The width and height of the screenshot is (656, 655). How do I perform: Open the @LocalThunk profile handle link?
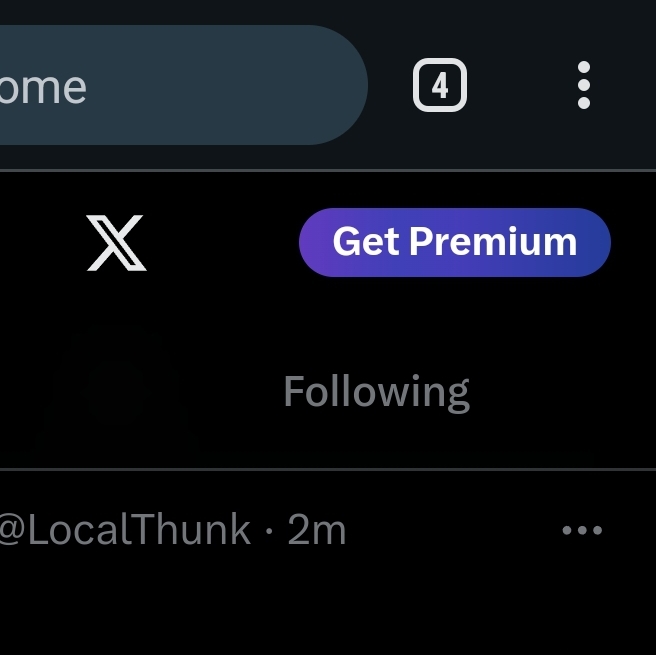(x=125, y=530)
